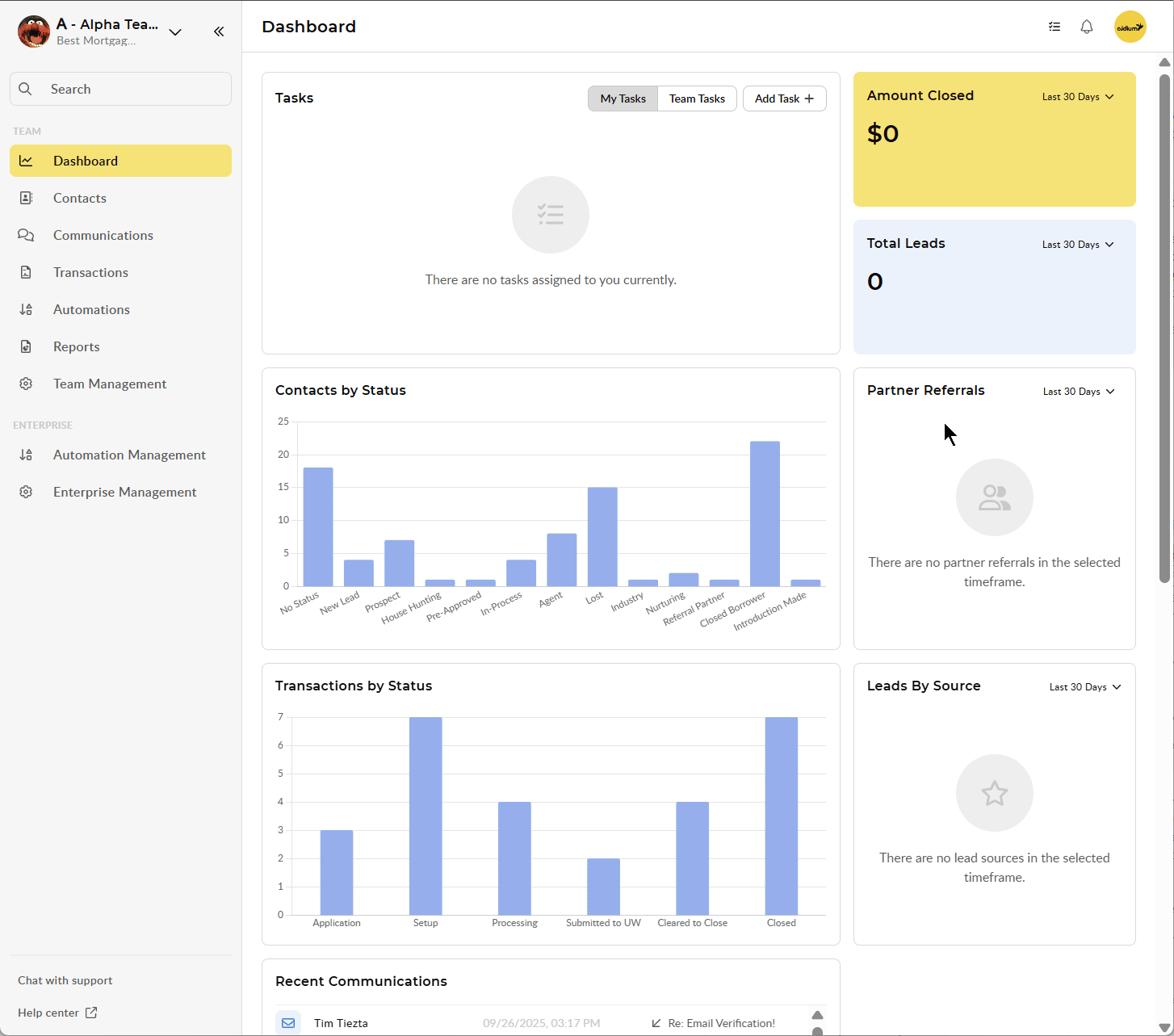Viewport: 1174px width, 1036px height.
Task: Expand the Alpha Team account switcher
Action: click(175, 32)
